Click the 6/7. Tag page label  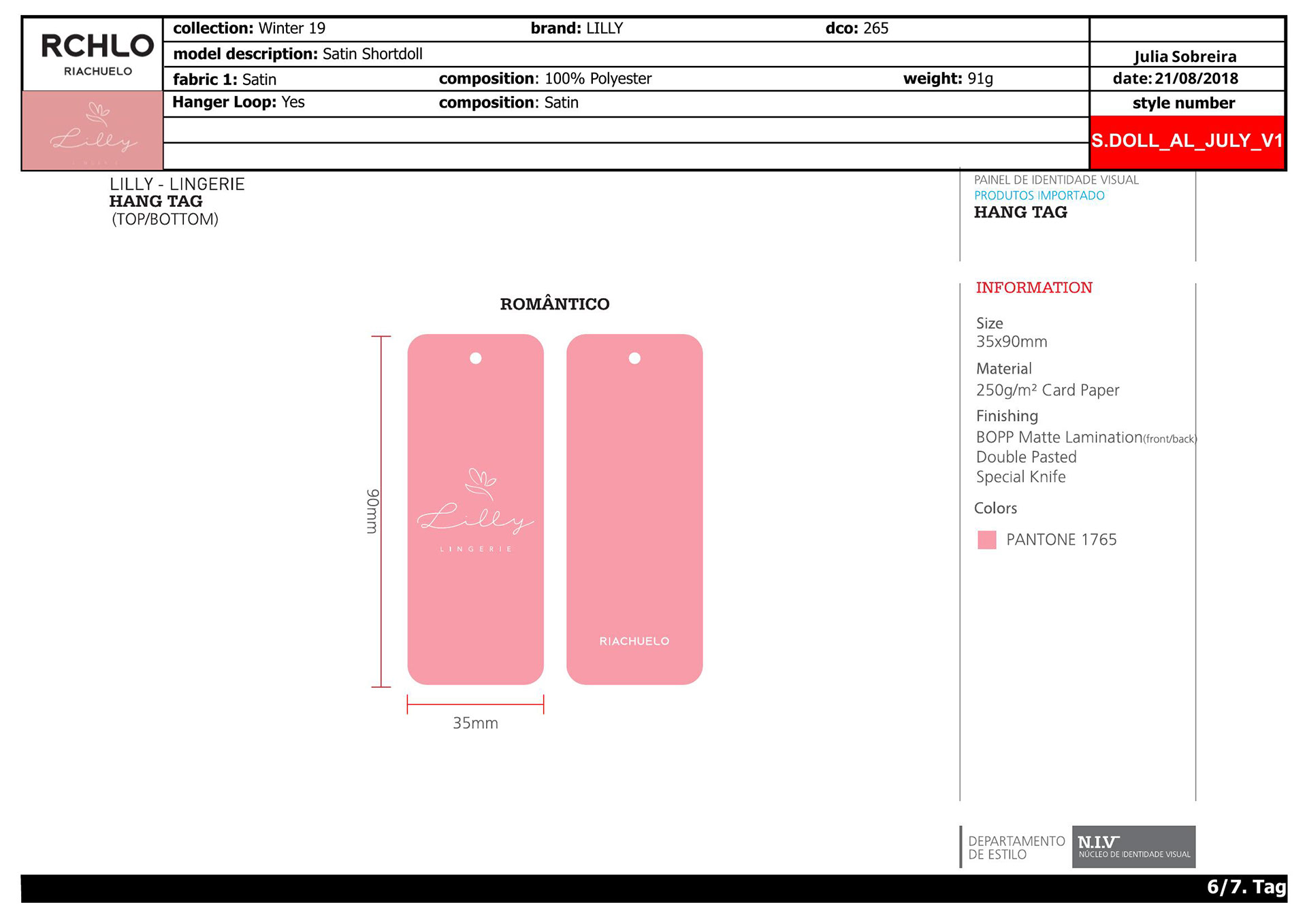pos(1246,887)
